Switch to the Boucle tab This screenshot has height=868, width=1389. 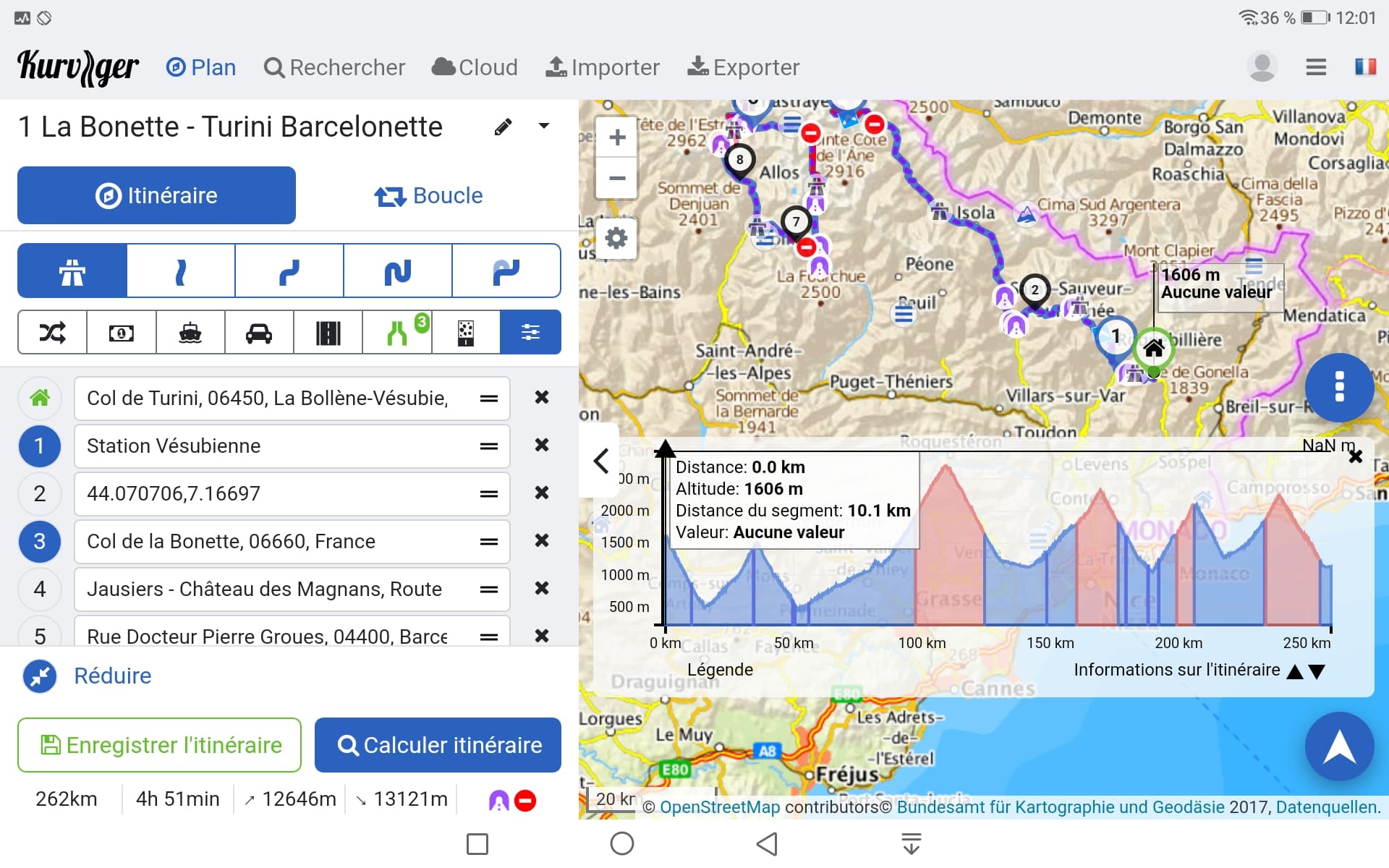(428, 195)
